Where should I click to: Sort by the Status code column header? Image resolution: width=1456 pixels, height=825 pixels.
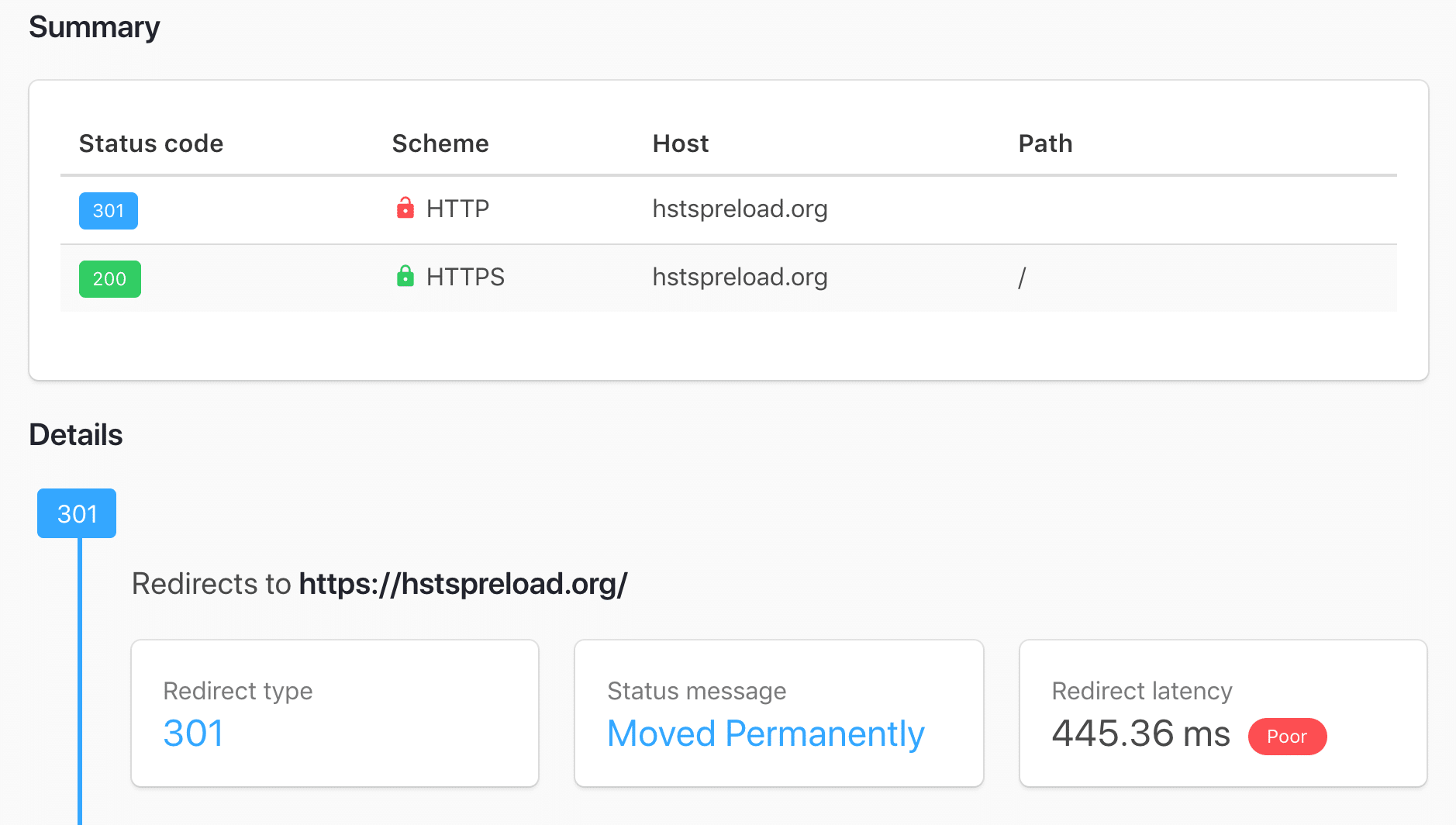(150, 143)
